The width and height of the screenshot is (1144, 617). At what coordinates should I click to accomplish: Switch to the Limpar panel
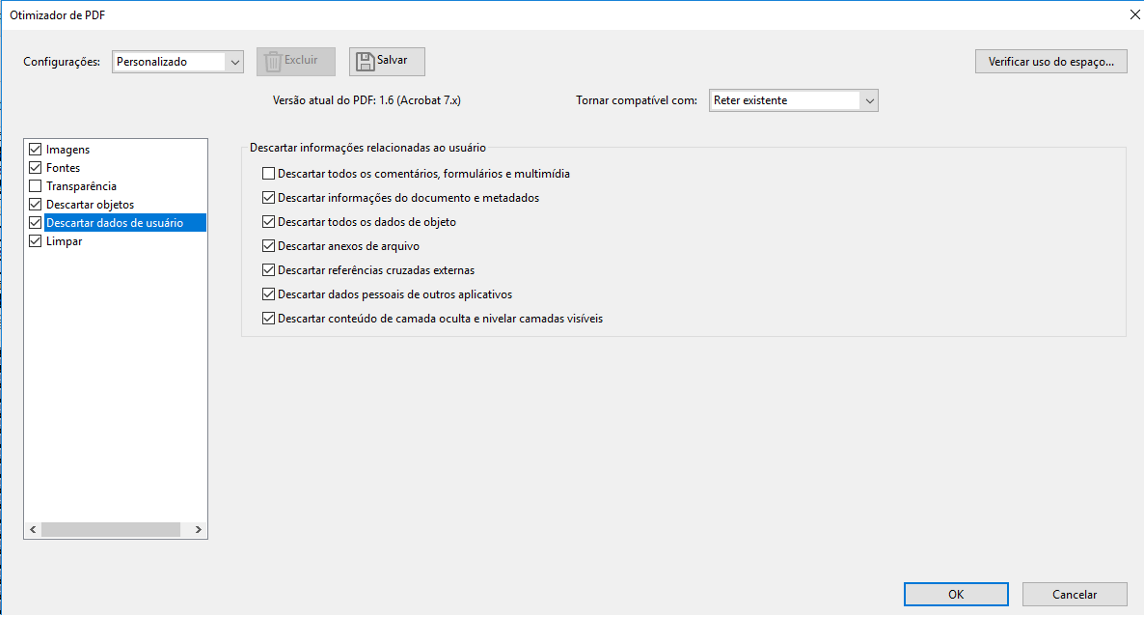pyautogui.click(x=64, y=242)
